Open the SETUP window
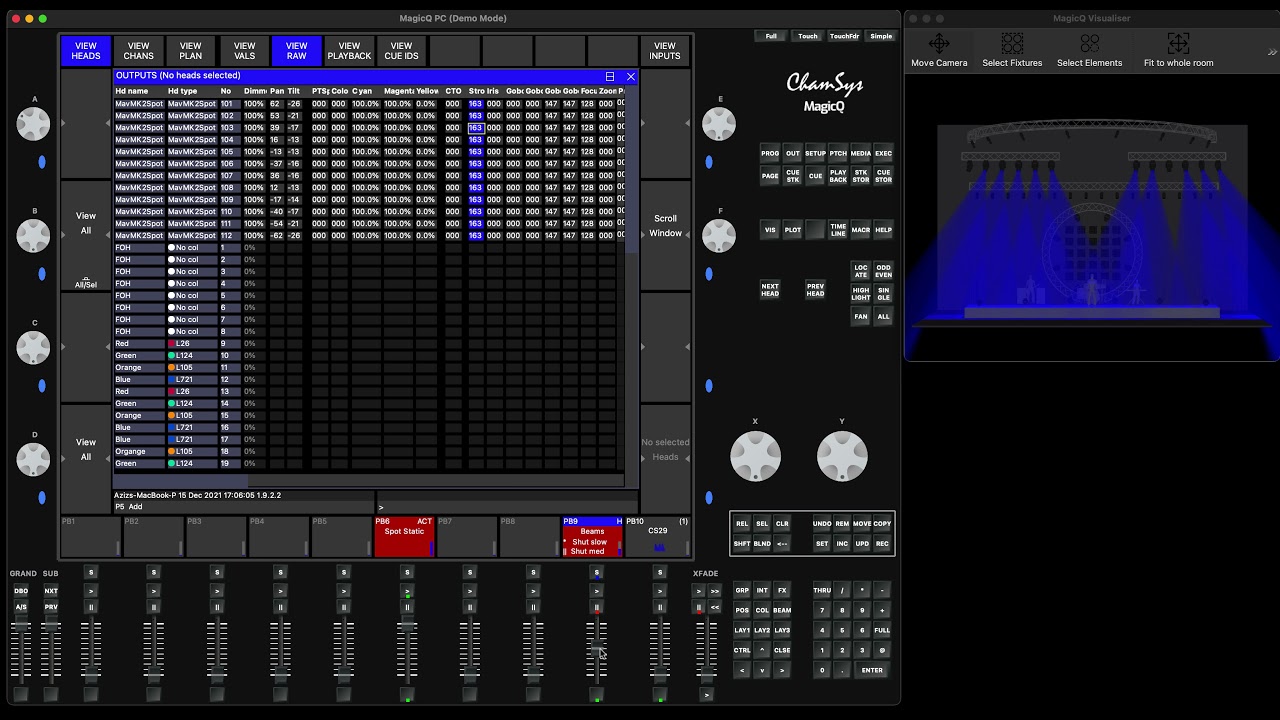 [815, 154]
